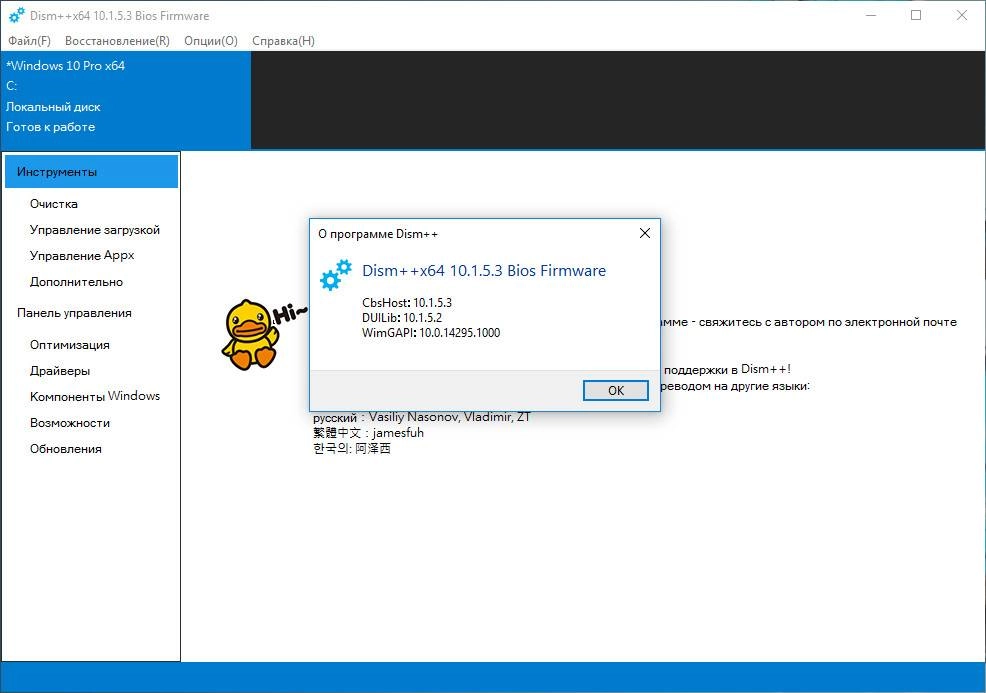Click the 繁體中文 : jamesfuh translator line
The height and width of the screenshot is (693, 986).
368,433
